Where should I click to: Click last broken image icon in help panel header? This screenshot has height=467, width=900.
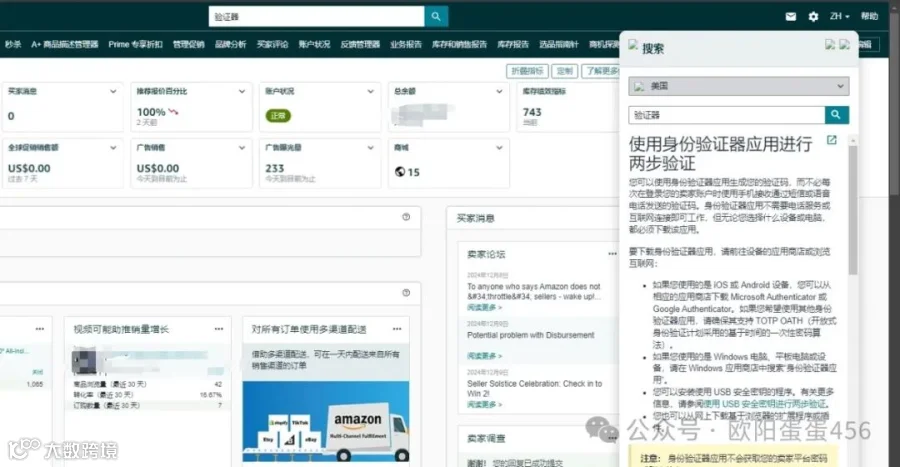coord(844,44)
